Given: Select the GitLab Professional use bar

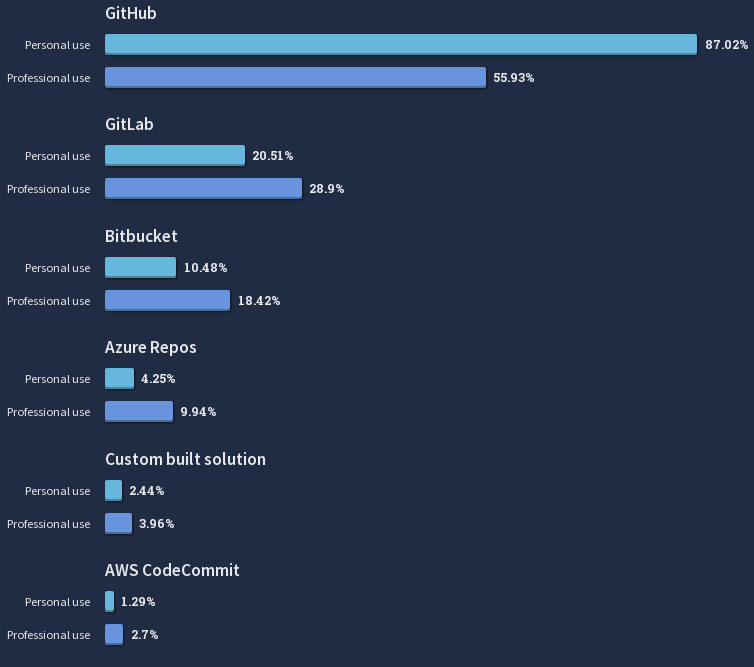Looking at the screenshot, I should tap(203, 189).
